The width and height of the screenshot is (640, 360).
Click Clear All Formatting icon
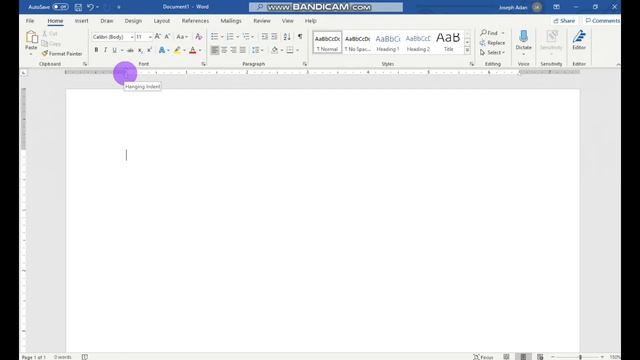(199, 37)
